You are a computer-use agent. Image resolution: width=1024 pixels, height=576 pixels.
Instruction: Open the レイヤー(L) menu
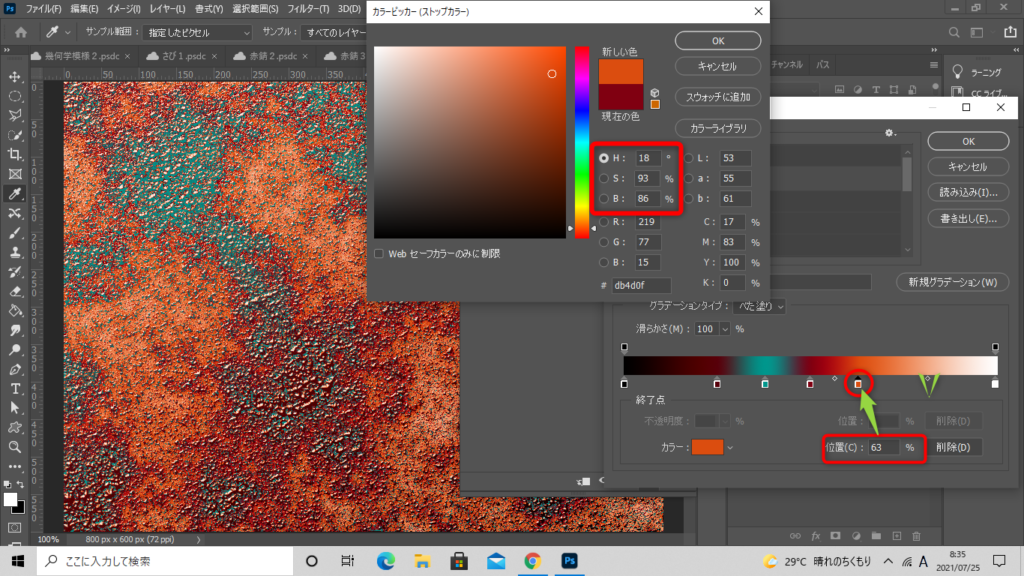pos(167,9)
